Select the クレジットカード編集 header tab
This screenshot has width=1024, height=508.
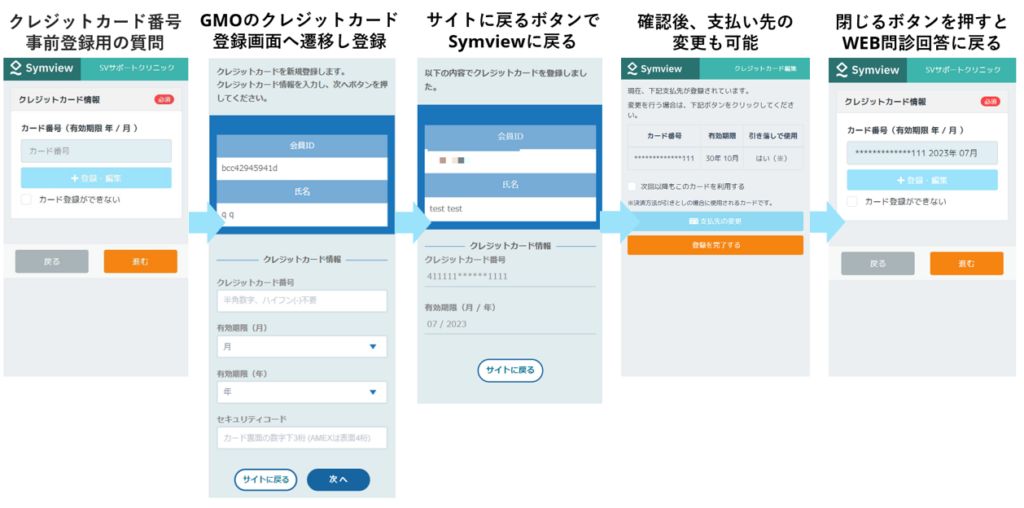coord(757,69)
